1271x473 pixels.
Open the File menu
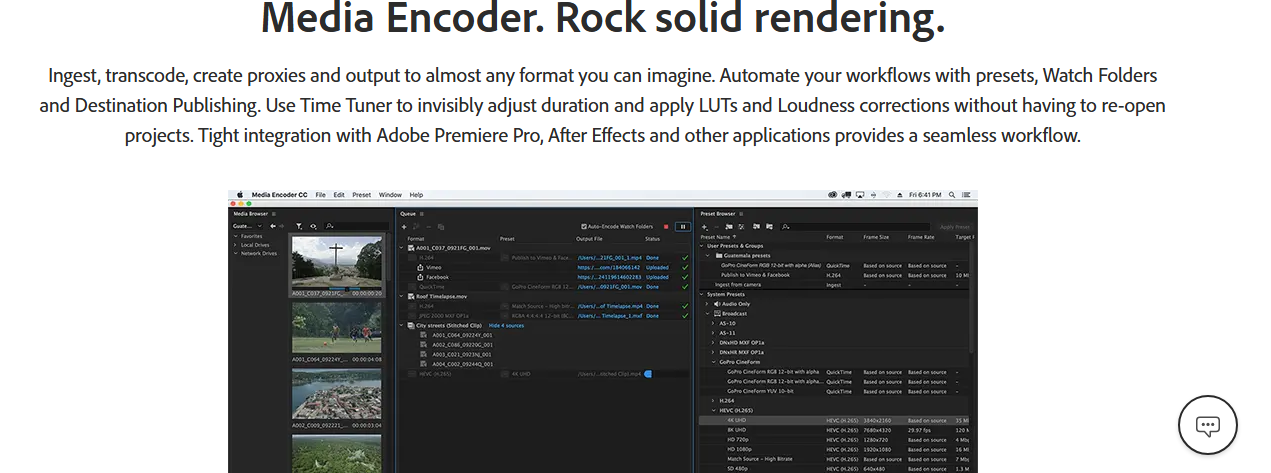click(x=320, y=195)
